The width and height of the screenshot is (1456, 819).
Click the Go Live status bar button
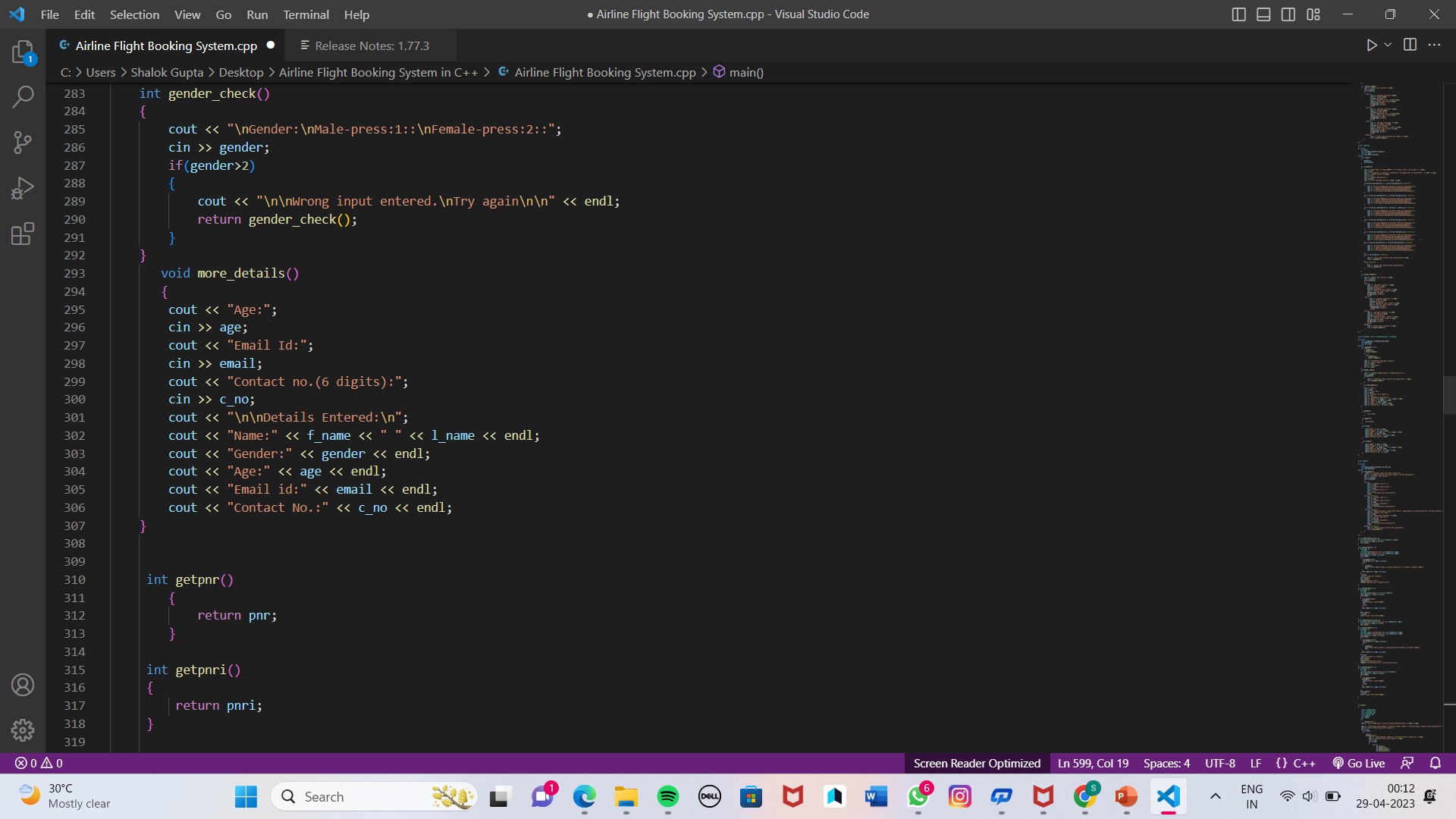1359,763
